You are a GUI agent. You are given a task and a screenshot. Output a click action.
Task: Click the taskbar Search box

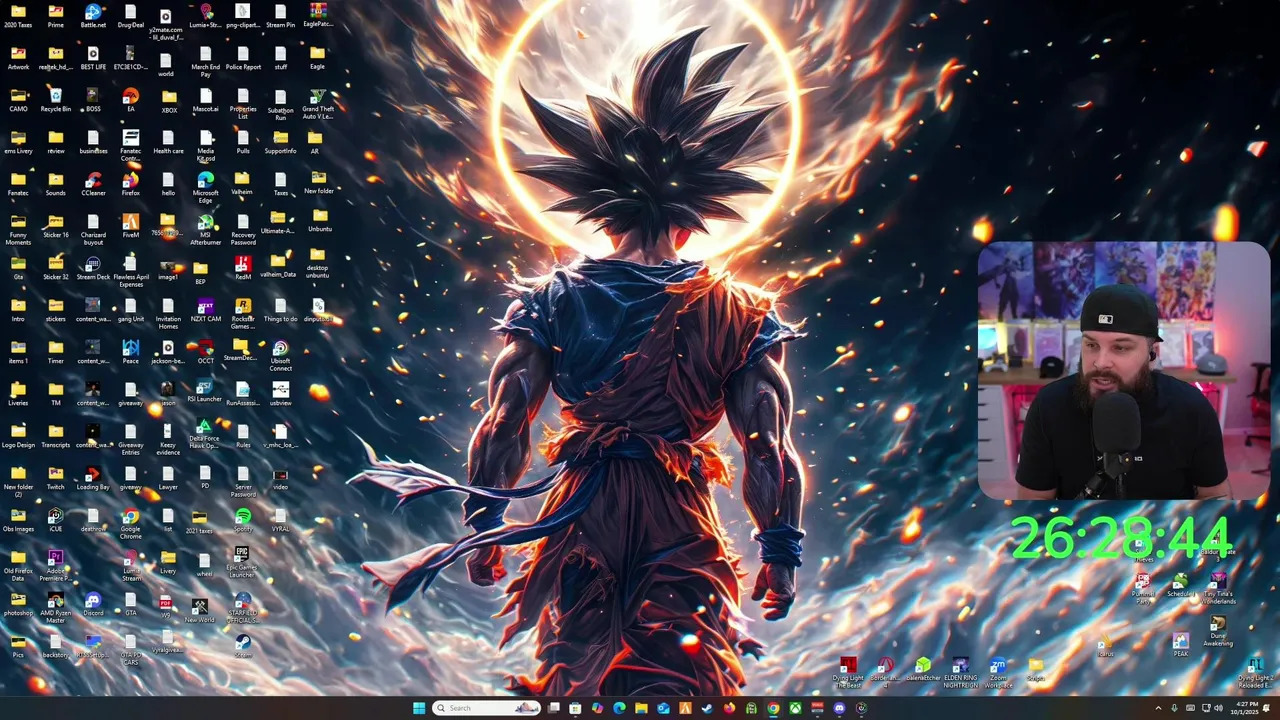coord(487,708)
